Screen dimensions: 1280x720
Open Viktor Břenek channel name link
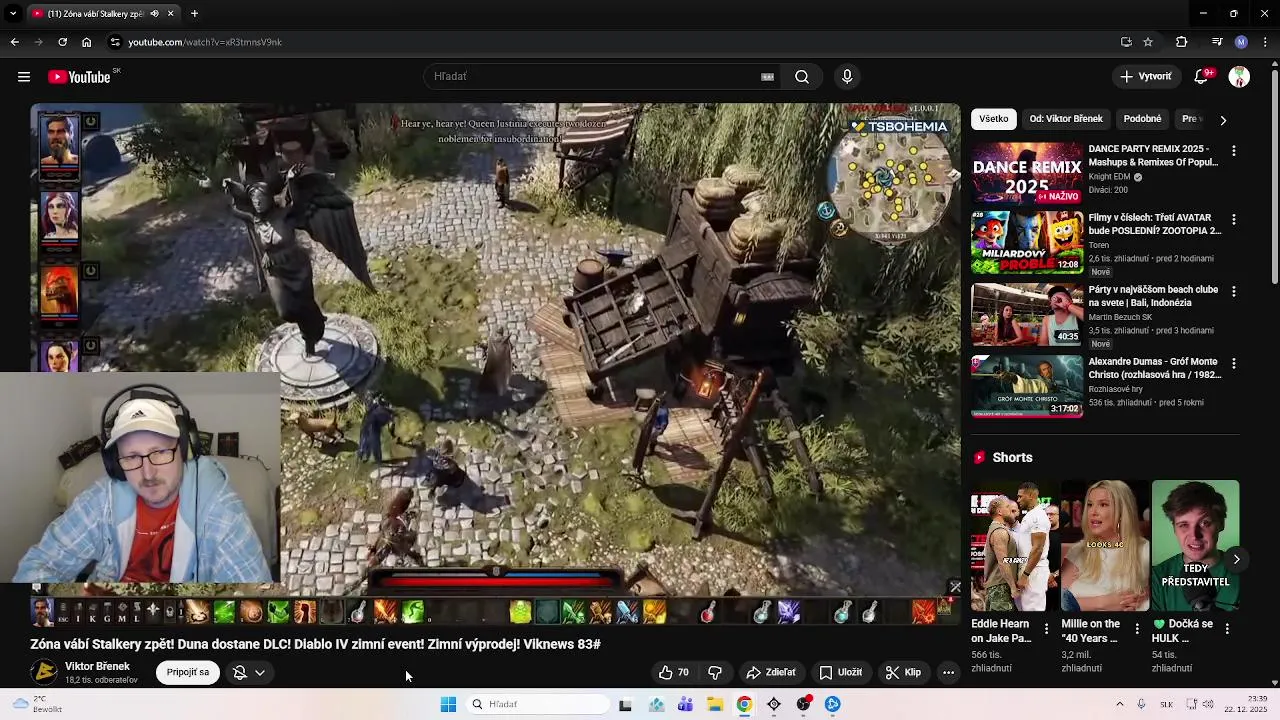pos(97,667)
